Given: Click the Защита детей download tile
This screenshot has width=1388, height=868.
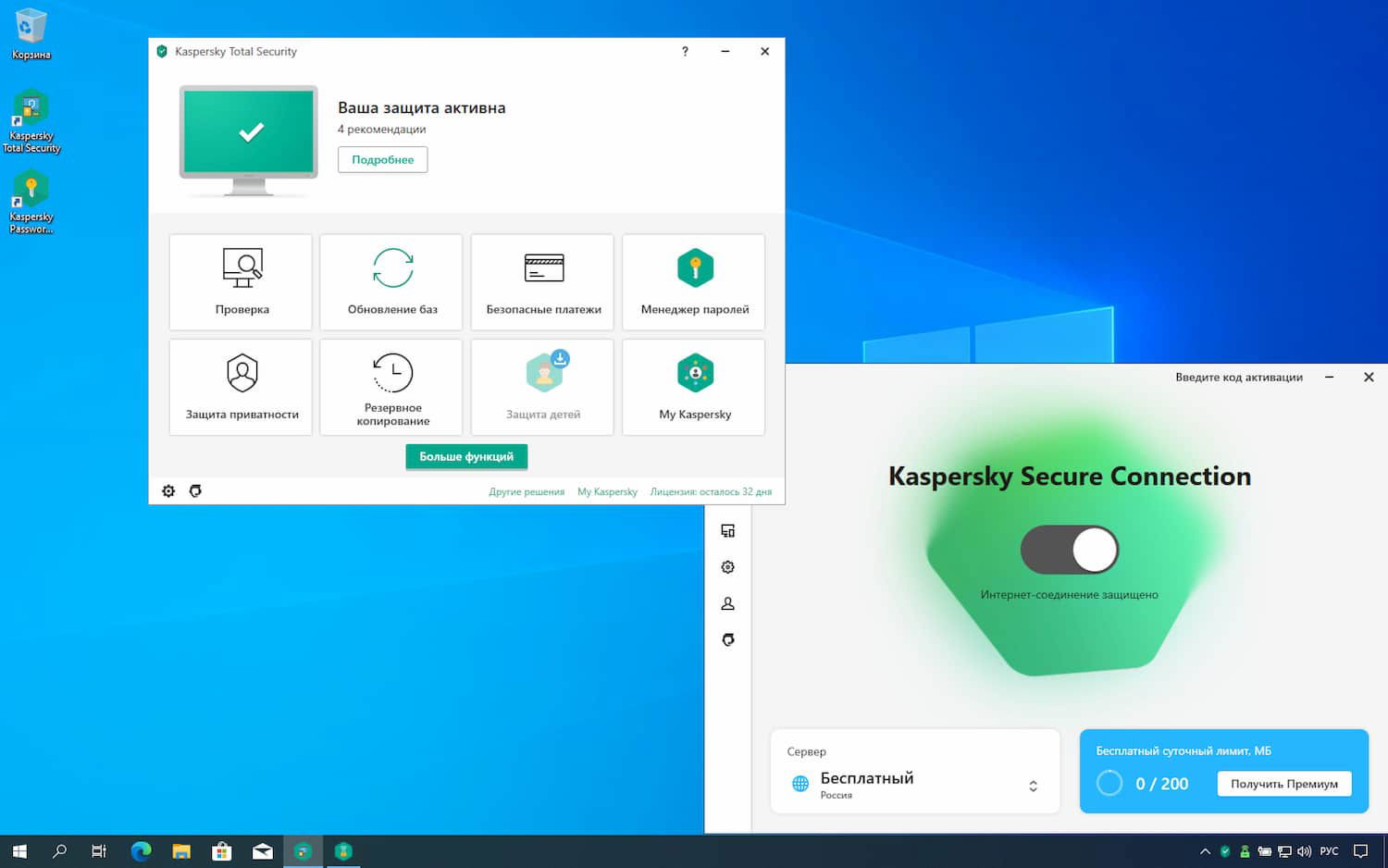Looking at the screenshot, I should coord(543,387).
